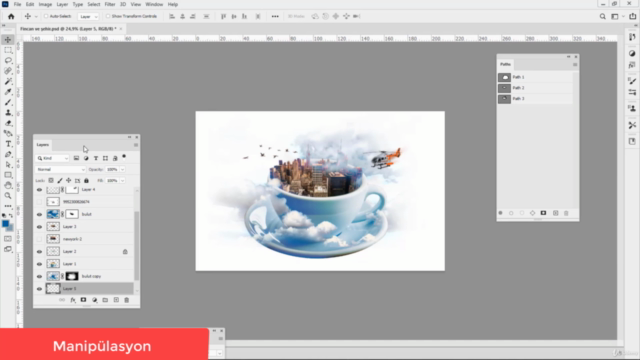
Task: Open the Kind filter dropdown
Action: (52, 158)
